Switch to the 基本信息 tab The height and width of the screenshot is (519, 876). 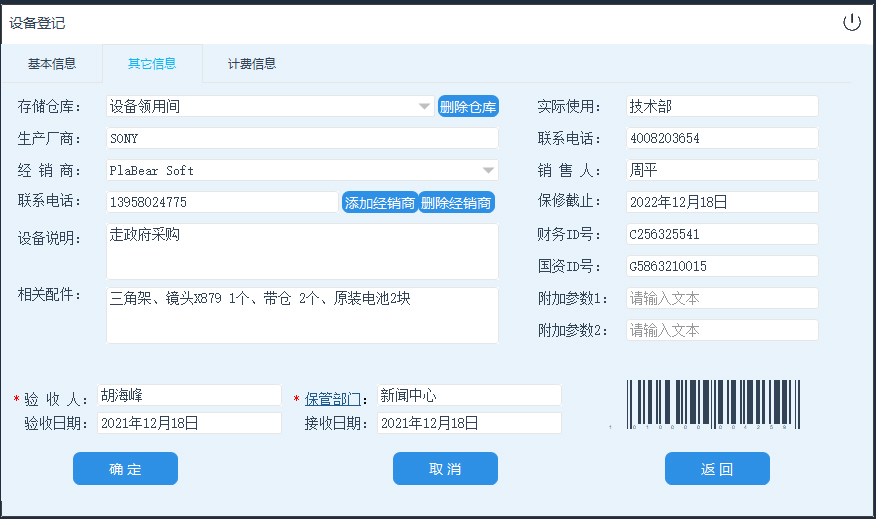point(51,64)
